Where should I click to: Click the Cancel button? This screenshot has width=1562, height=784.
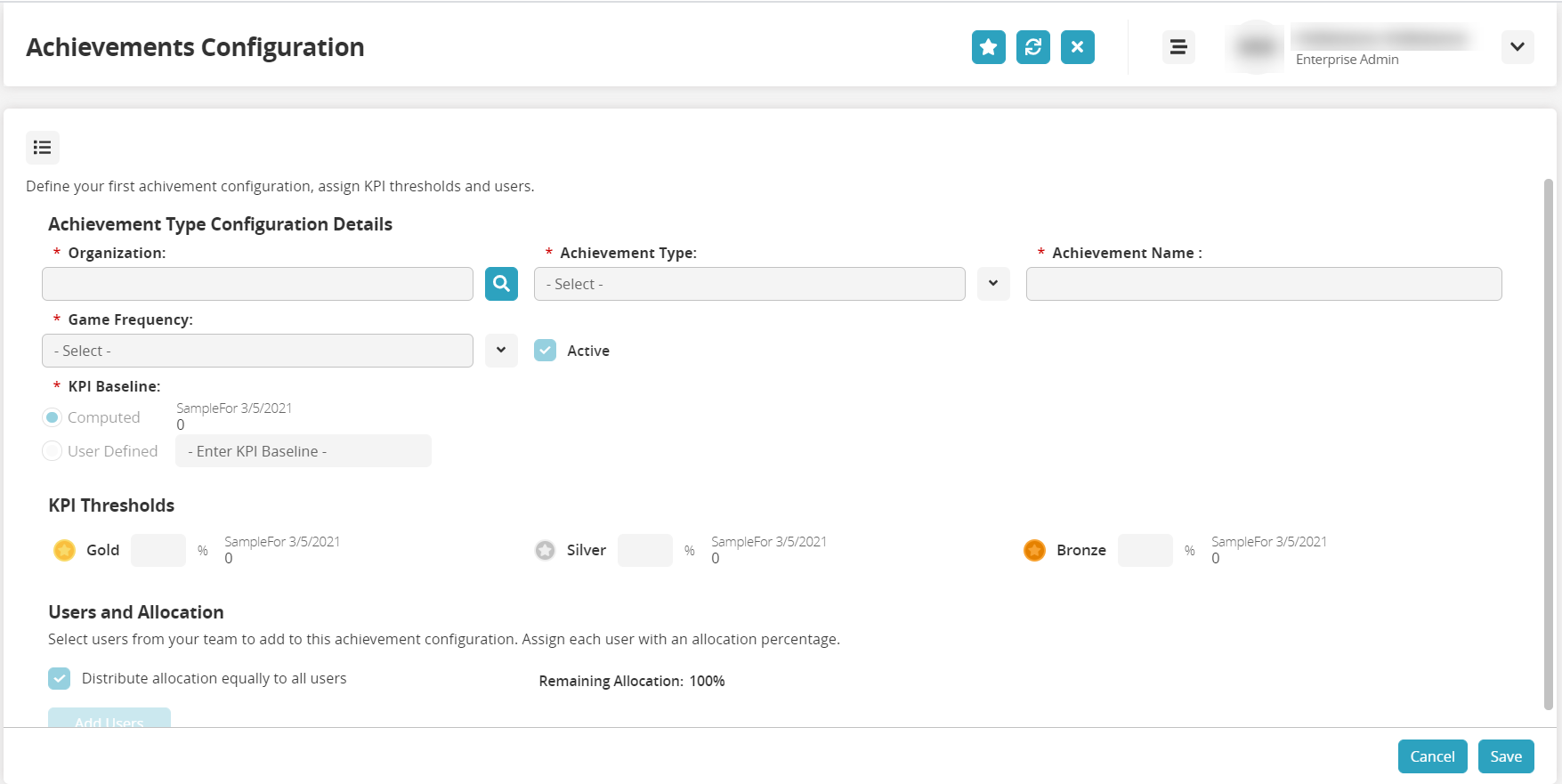click(1432, 756)
